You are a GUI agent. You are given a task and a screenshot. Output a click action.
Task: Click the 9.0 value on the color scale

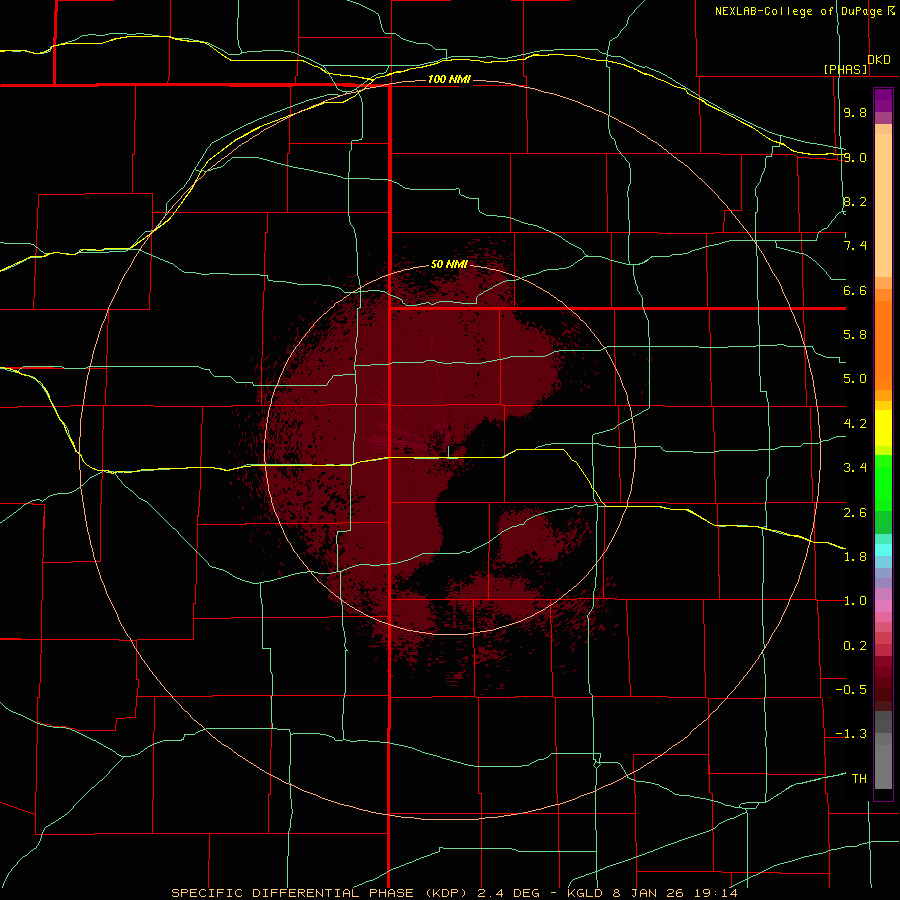(x=855, y=157)
